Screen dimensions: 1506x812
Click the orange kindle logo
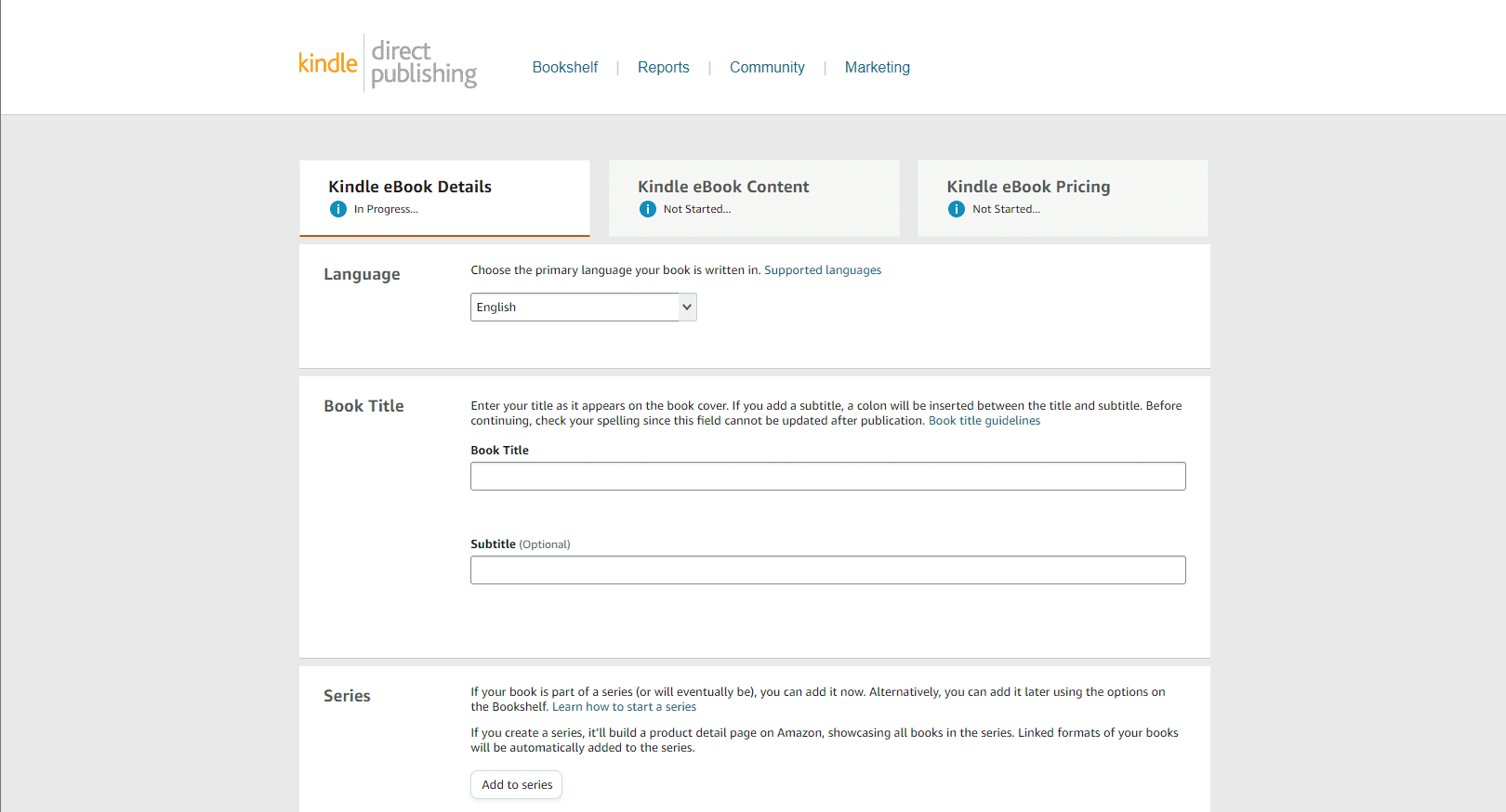[x=327, y=63]
